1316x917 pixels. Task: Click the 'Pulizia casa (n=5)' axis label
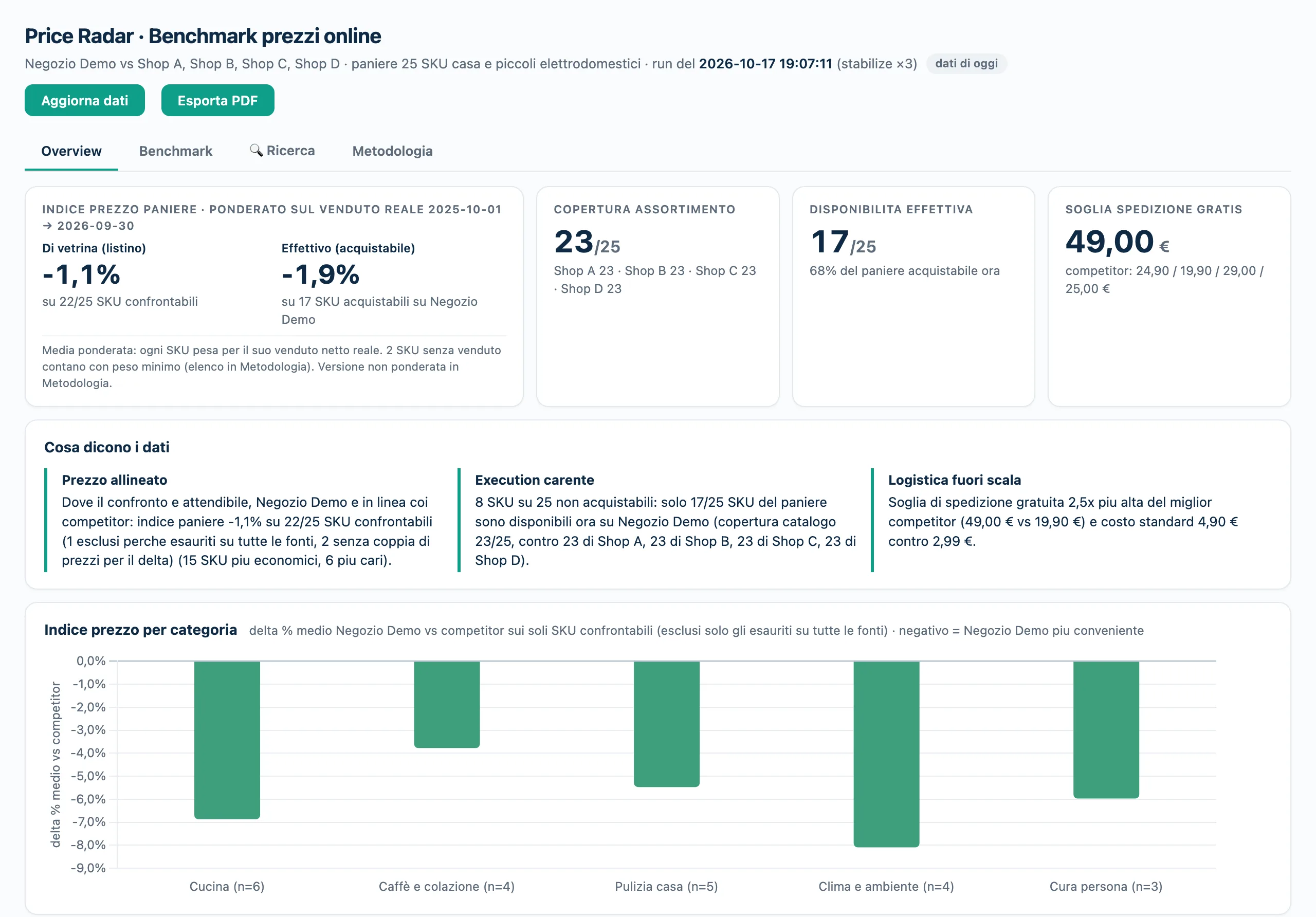[667, 887]
